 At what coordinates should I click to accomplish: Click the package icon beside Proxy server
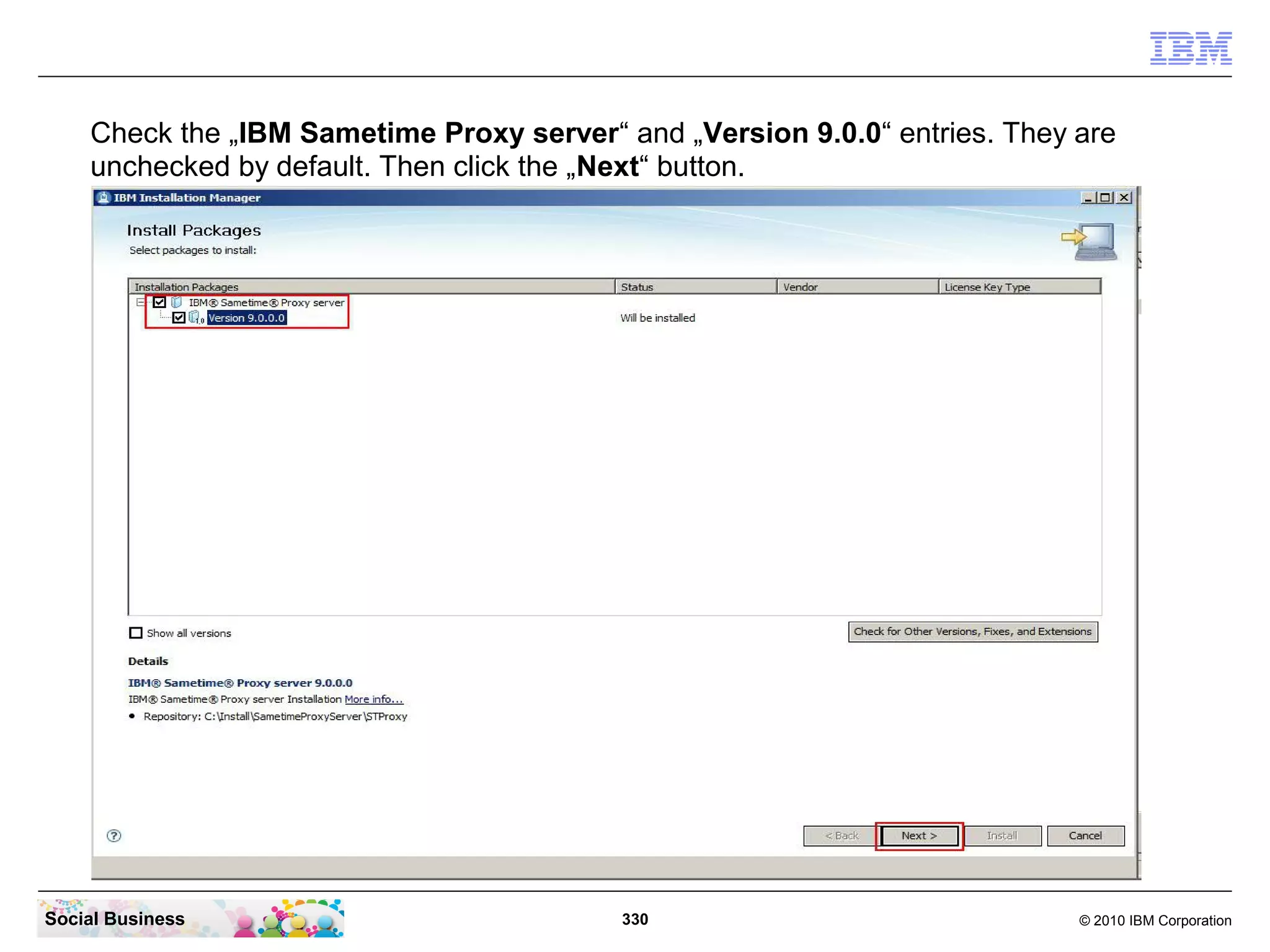coord(177,302)
